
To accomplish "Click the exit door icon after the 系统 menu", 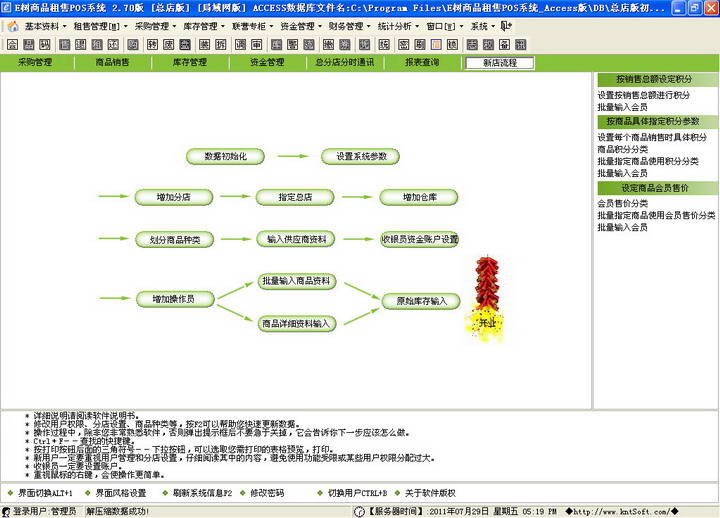I will (x=506, y=26).
